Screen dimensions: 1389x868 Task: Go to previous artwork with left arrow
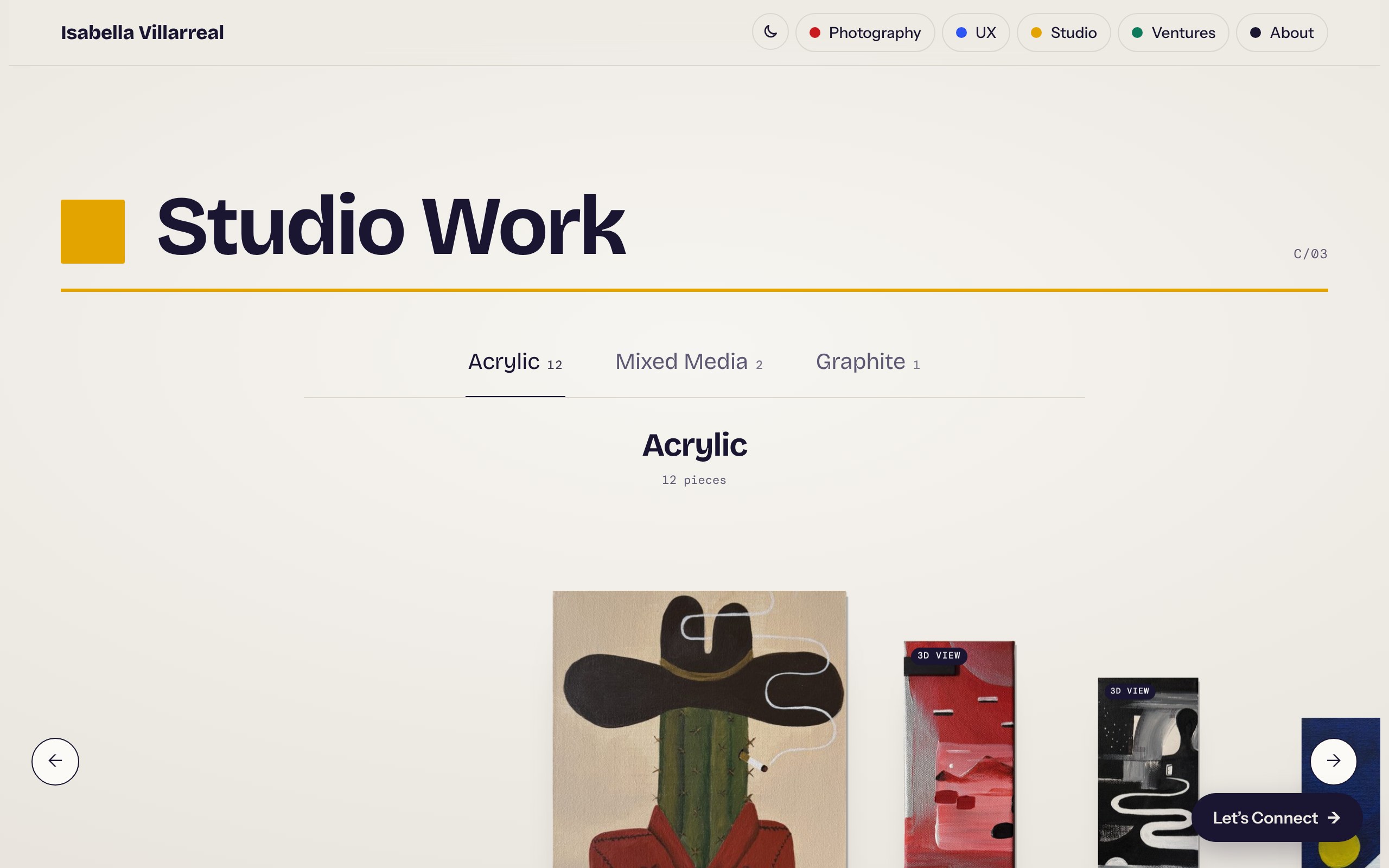(x=55, y=761)
